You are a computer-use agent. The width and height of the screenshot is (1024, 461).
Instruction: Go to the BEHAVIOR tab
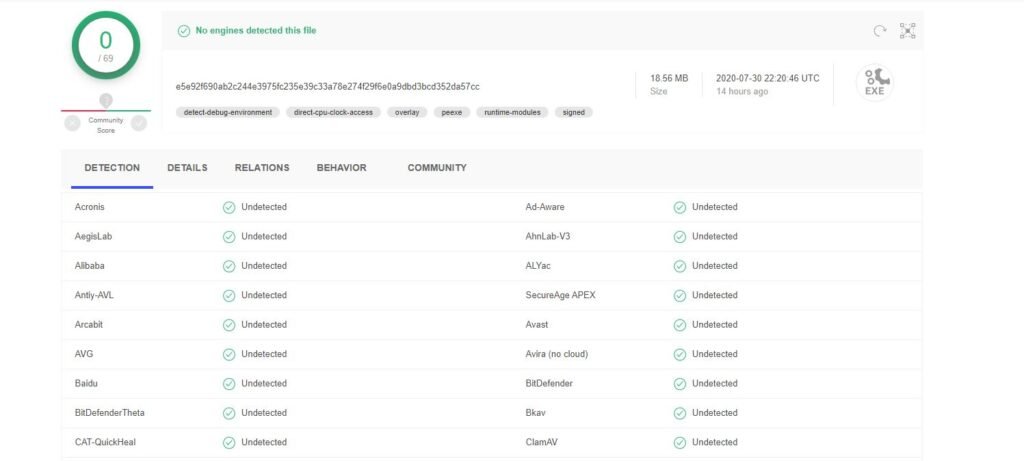[342, 168]
